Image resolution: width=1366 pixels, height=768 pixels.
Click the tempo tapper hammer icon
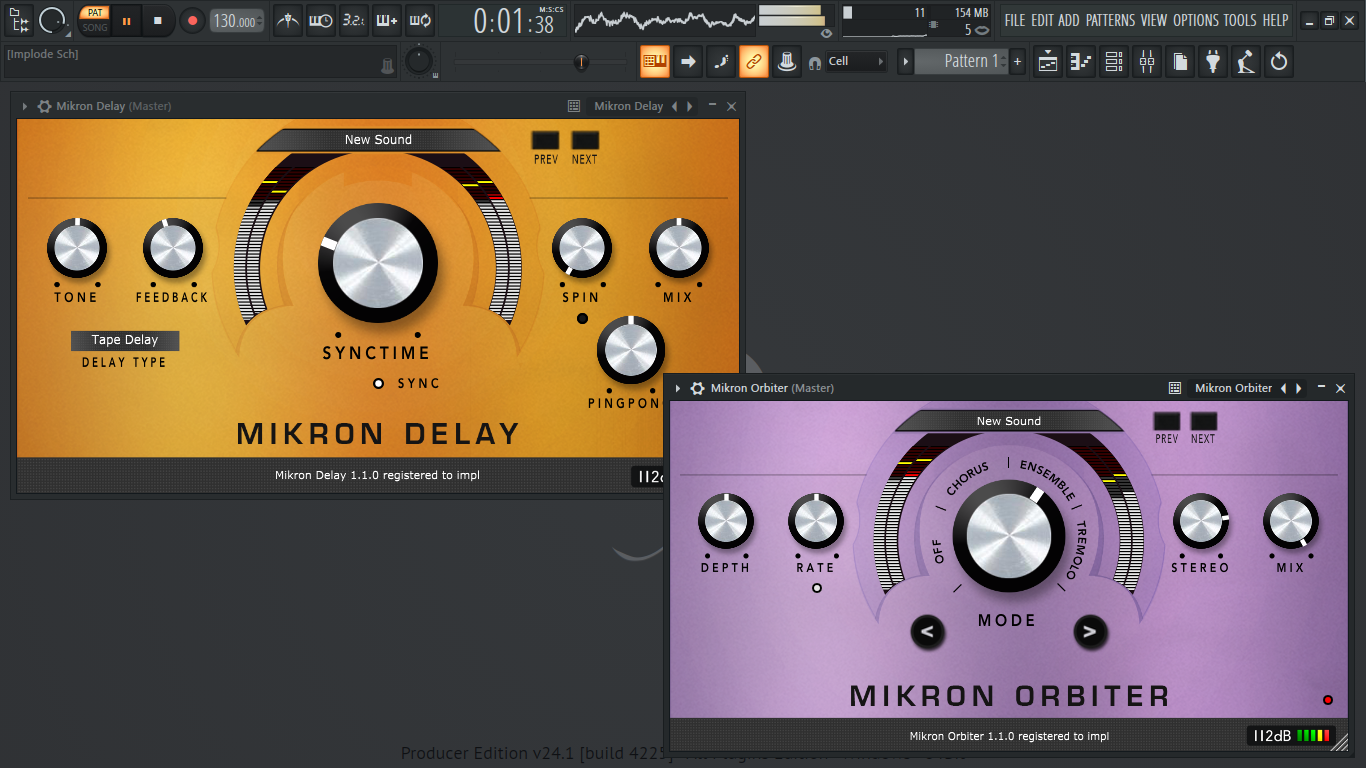(1246, 61)
